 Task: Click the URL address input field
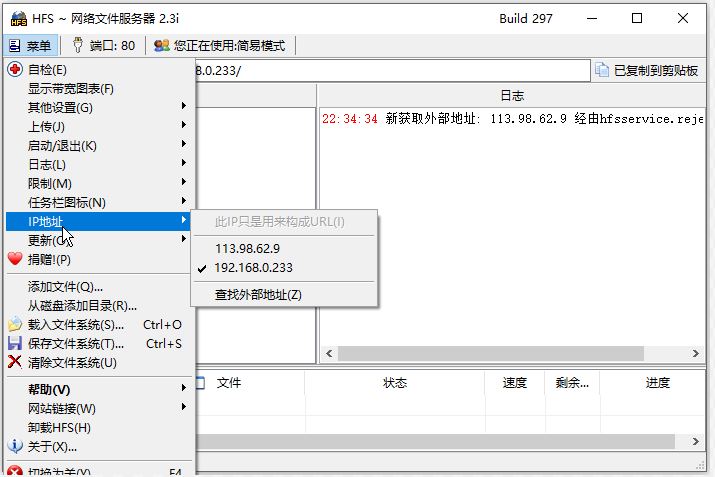393,71
